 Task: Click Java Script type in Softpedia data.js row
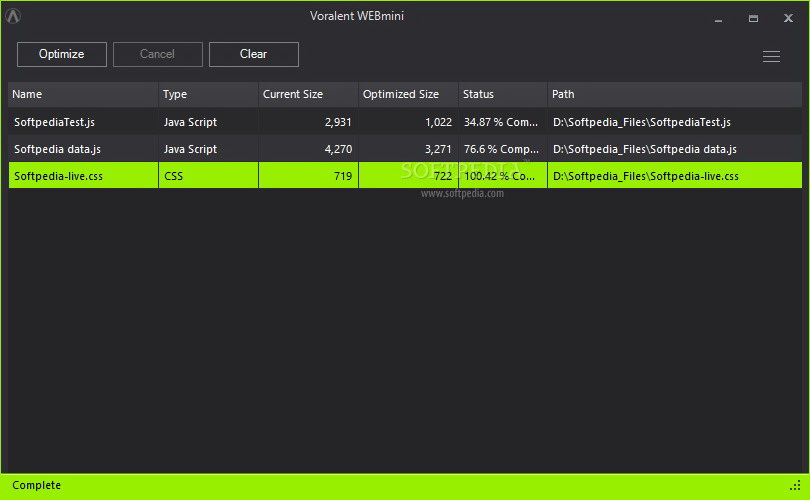190,149
